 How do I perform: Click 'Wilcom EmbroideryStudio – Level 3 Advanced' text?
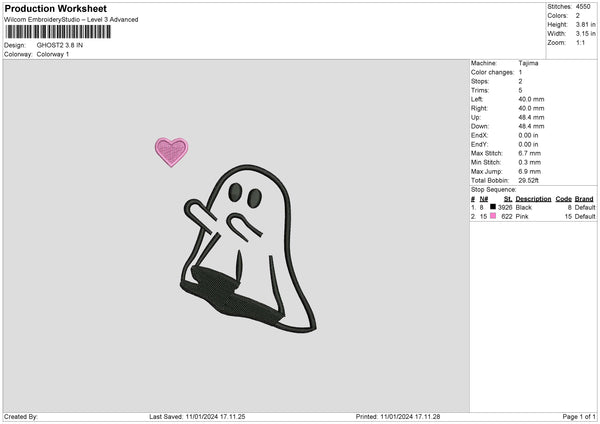coord(71,20)
